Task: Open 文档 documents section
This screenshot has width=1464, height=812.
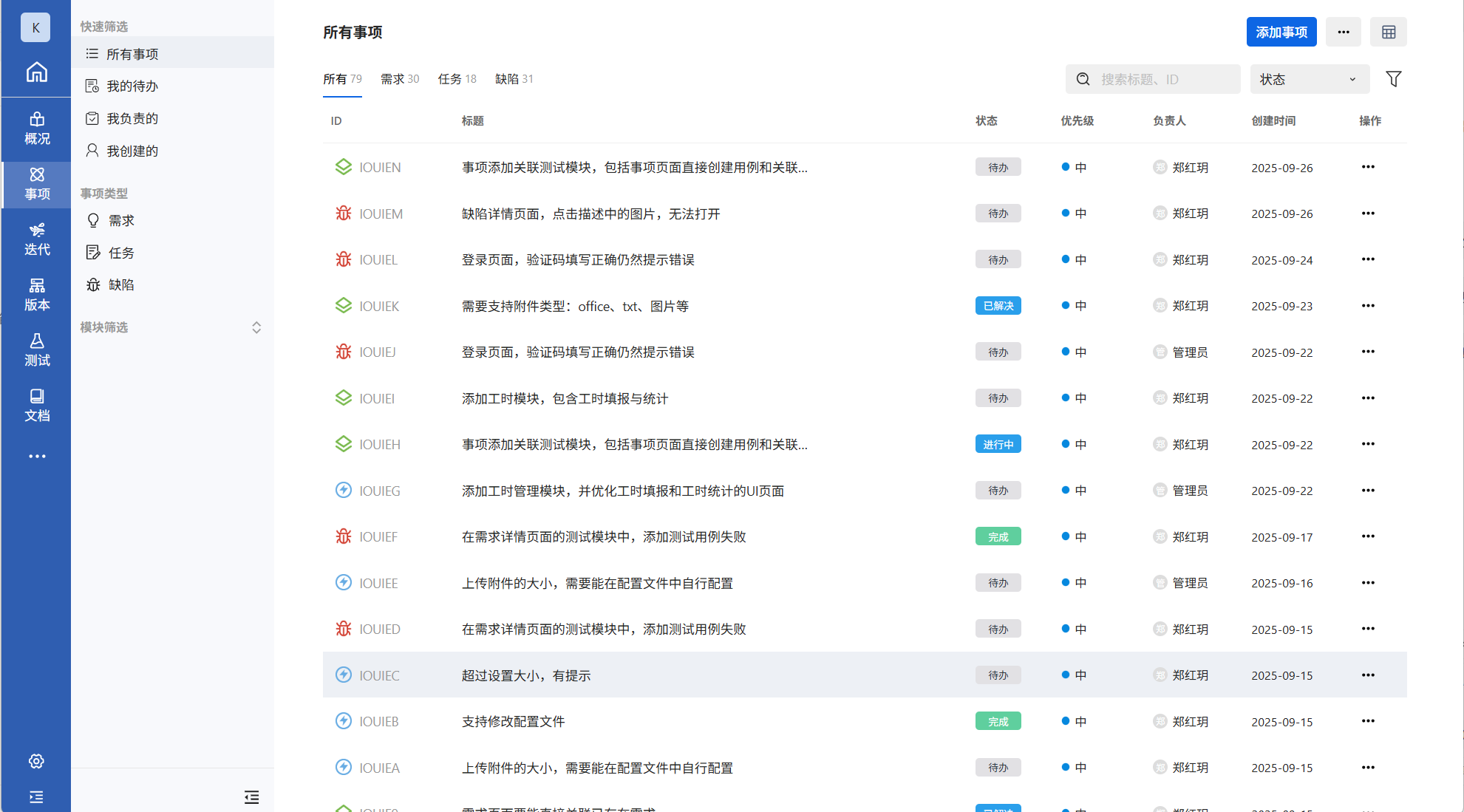Action: click(36, 406)
